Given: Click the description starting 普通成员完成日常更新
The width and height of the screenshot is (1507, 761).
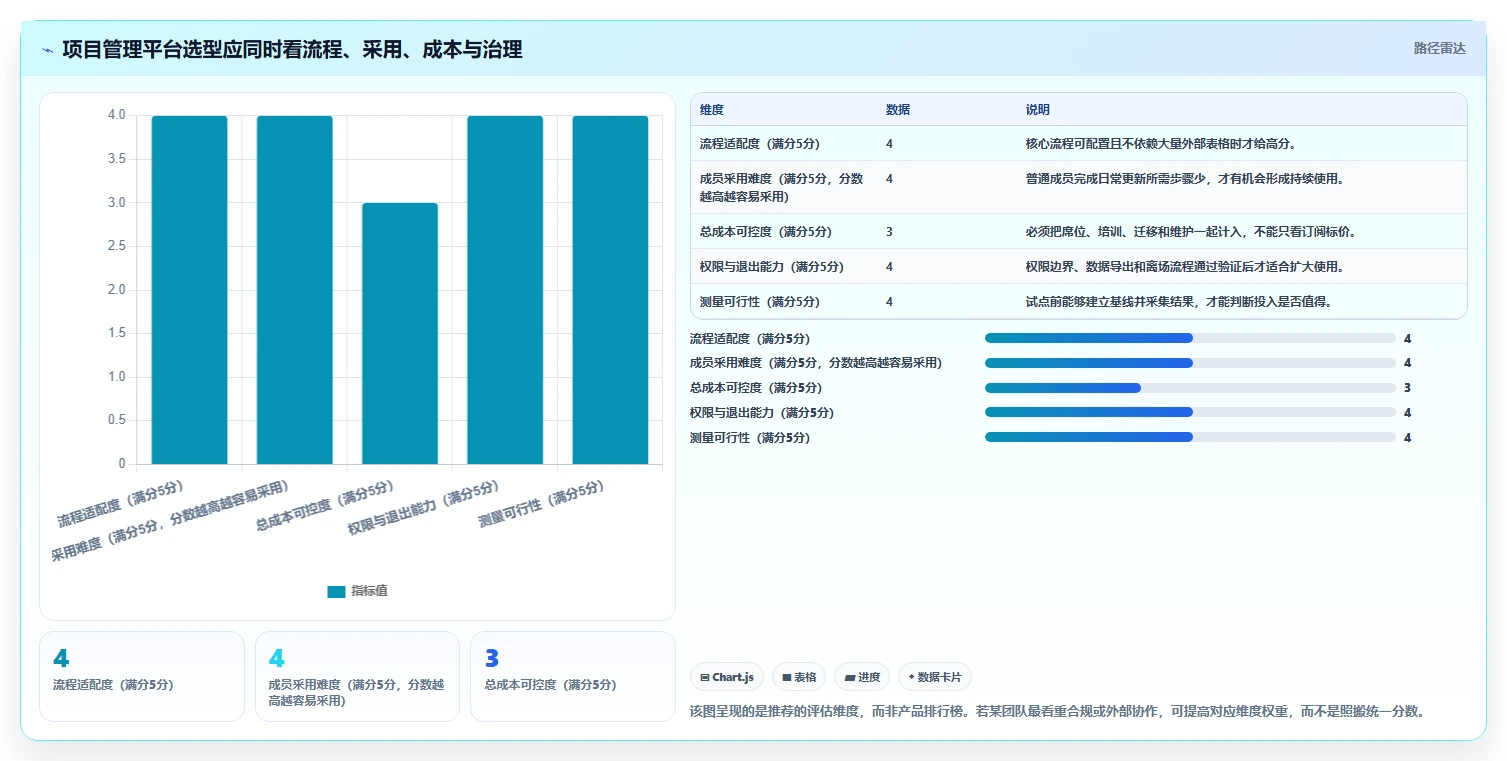Looking at the screenshot, I should 1185,179.
